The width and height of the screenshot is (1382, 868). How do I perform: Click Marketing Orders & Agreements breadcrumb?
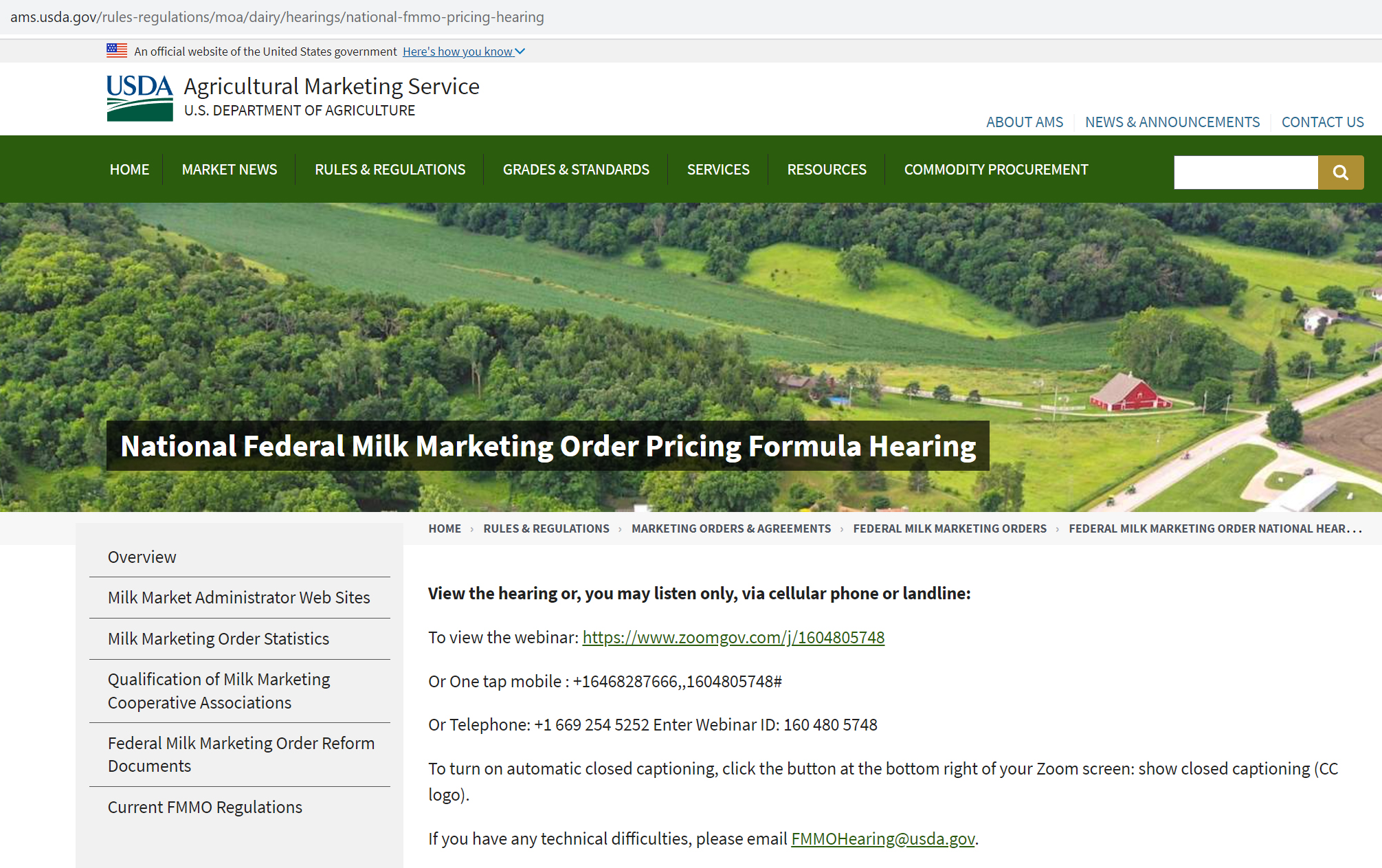(x=731, y=528)
